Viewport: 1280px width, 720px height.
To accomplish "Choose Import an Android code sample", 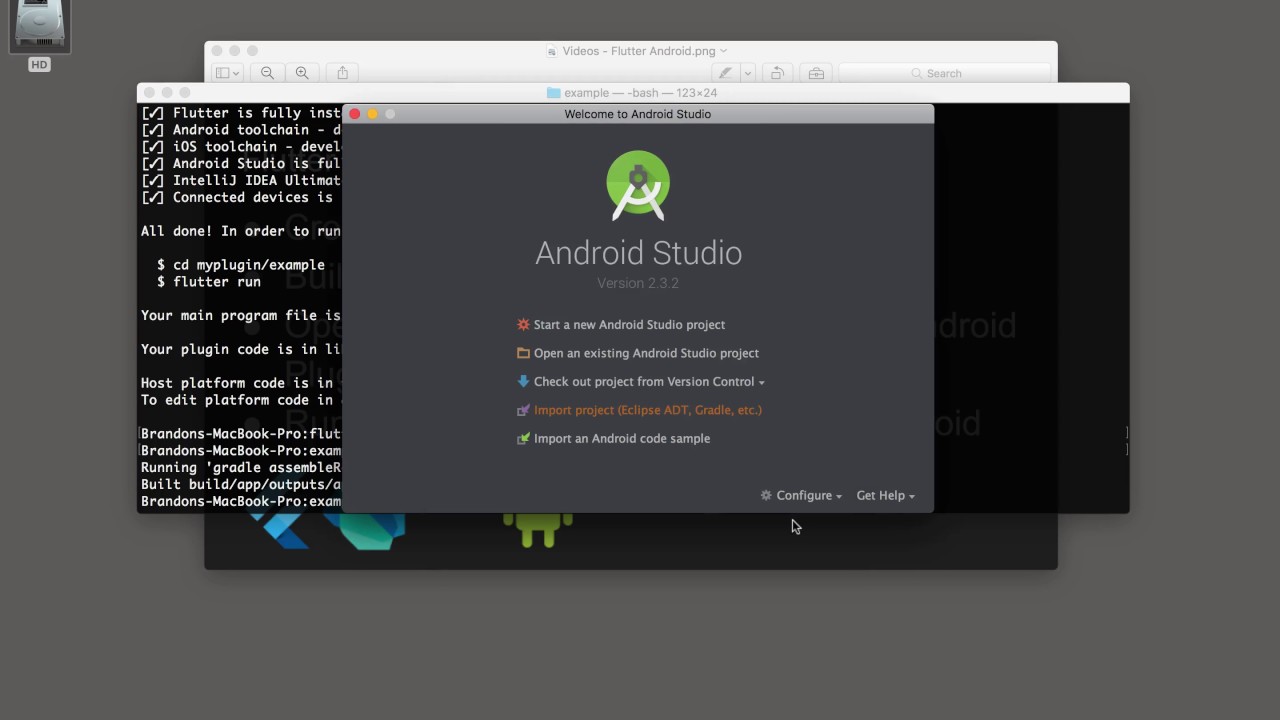I will coord(622,438).
